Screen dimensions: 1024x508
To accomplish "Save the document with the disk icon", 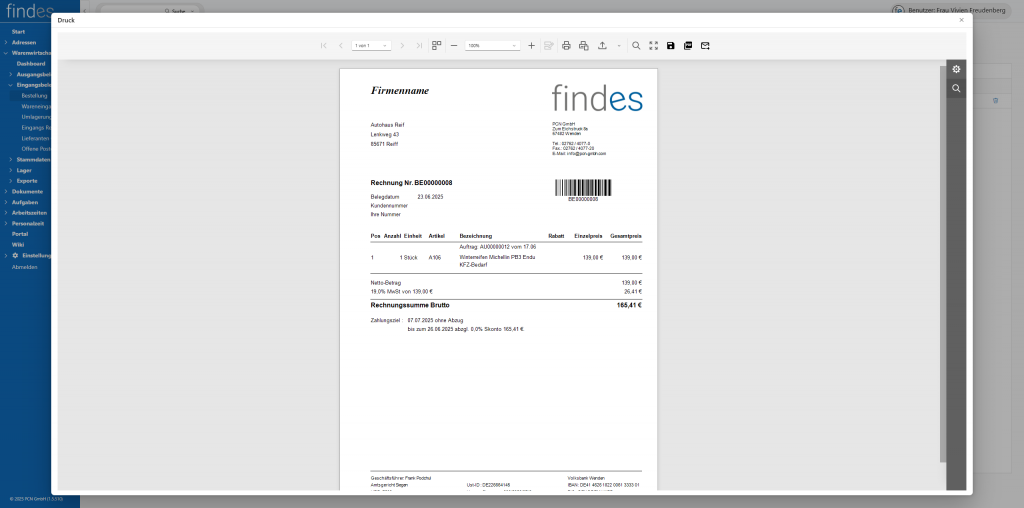I will pyautogui.click(x=670, y=46).
